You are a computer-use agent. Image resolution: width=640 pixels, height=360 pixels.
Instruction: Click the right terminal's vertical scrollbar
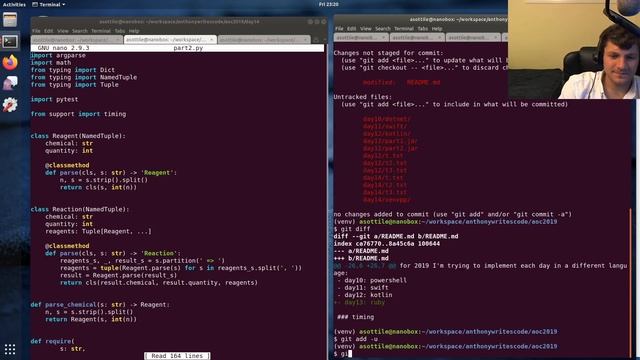click(631, 282)
